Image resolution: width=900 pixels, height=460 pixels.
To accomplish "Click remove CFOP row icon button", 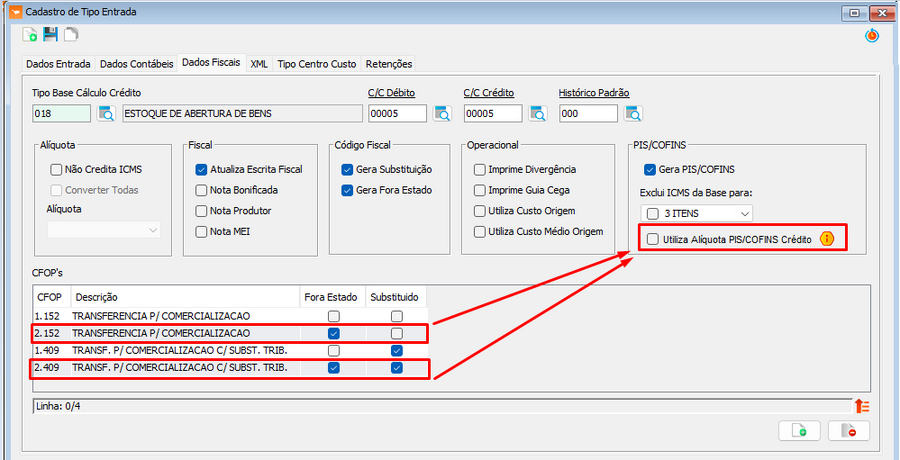I will click(848, 430).
